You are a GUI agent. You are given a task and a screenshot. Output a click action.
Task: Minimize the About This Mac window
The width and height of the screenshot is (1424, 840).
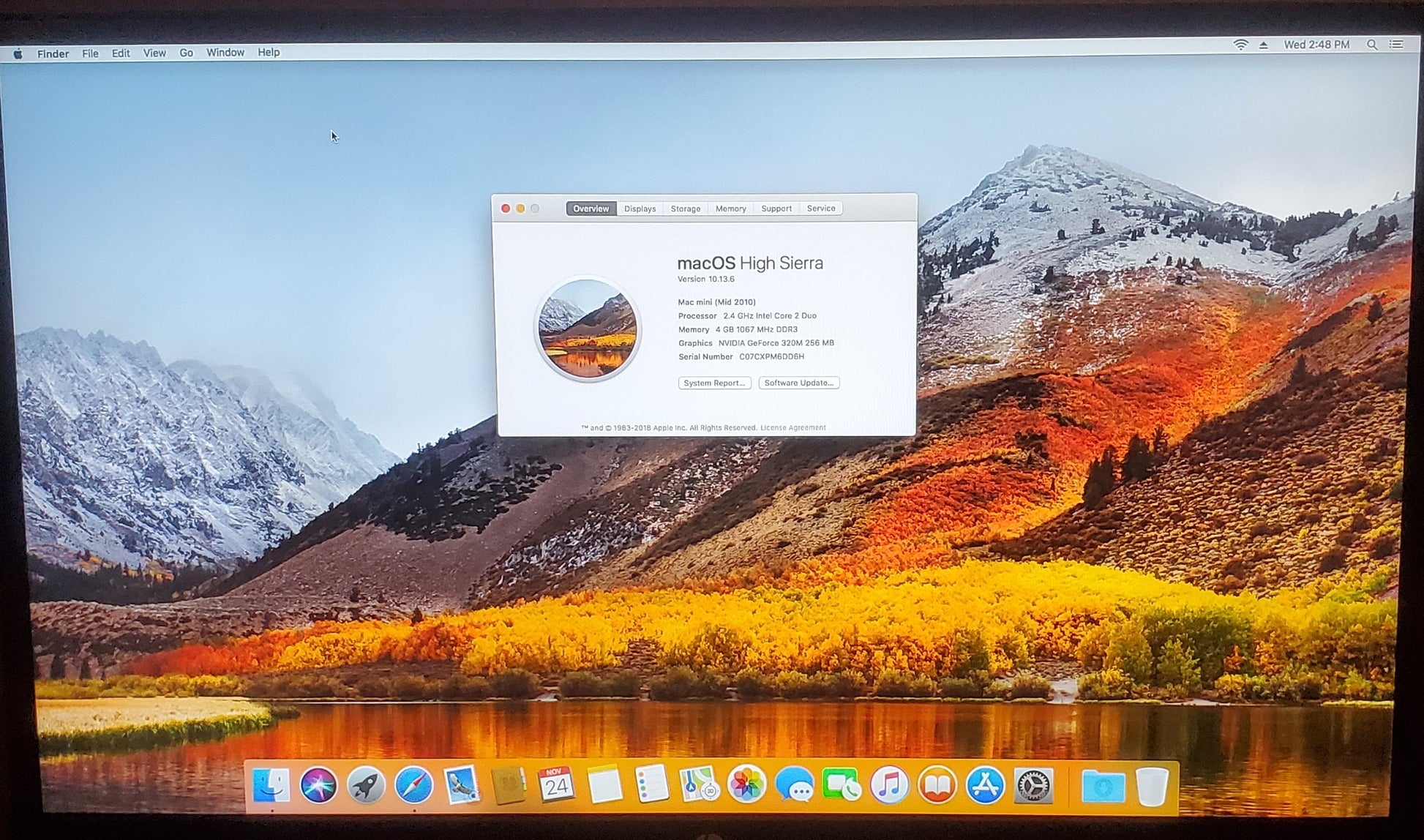click(x=520, y=209)
